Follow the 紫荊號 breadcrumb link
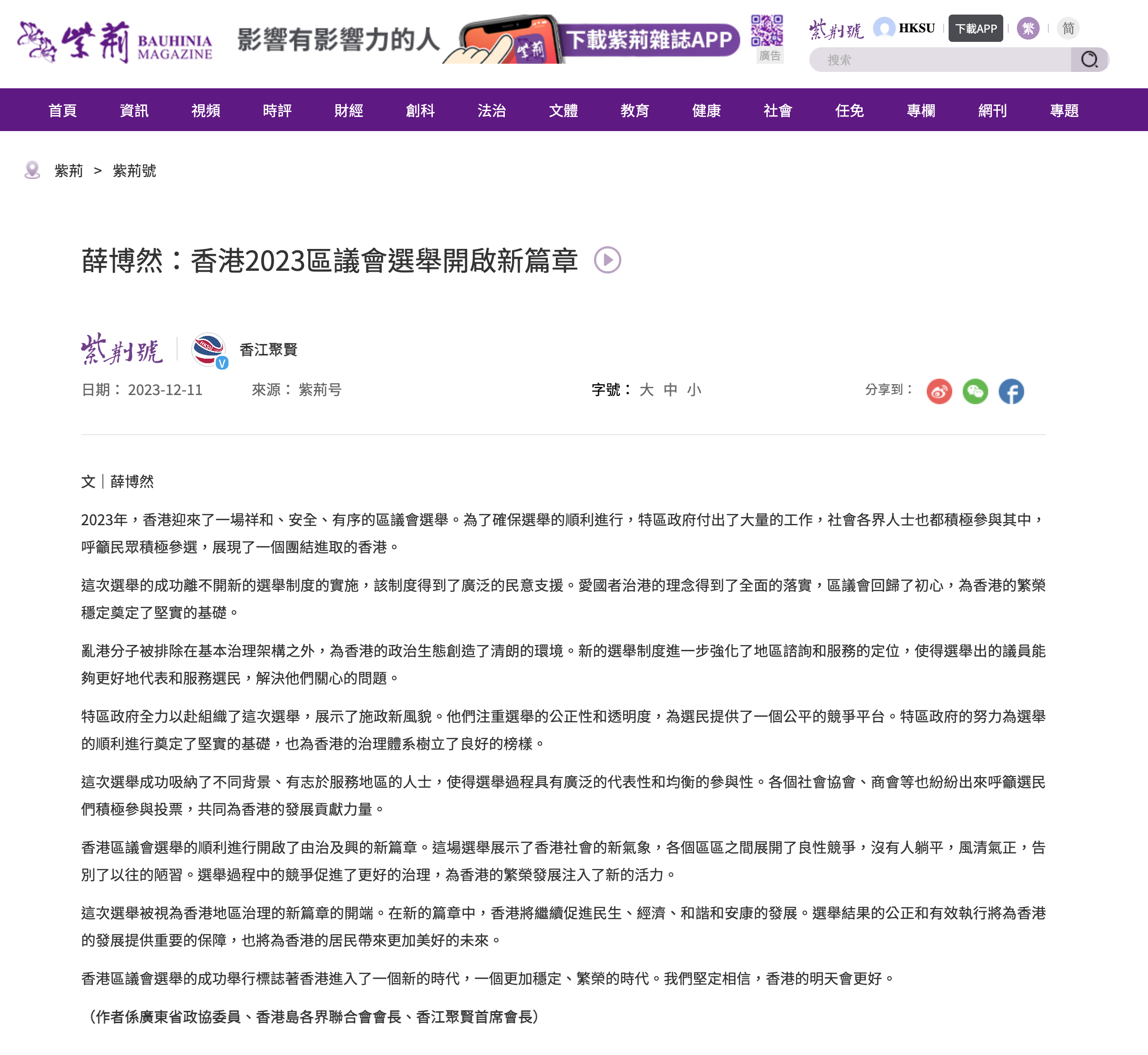Screen dimensions: 1148x1055 click(x=134, y=171)
